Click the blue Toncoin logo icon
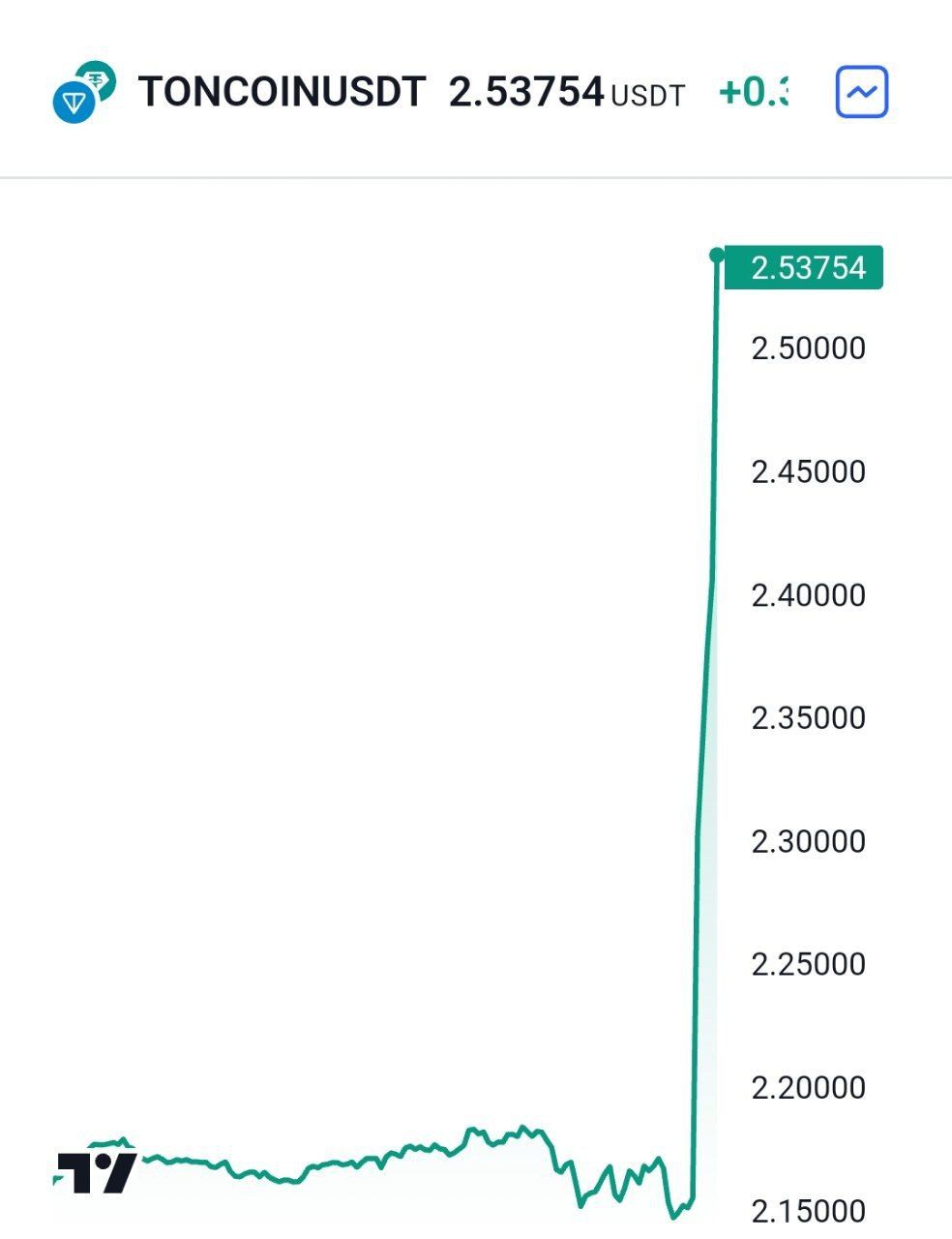This screenshot has width=952, height=1239. (73, 102)
